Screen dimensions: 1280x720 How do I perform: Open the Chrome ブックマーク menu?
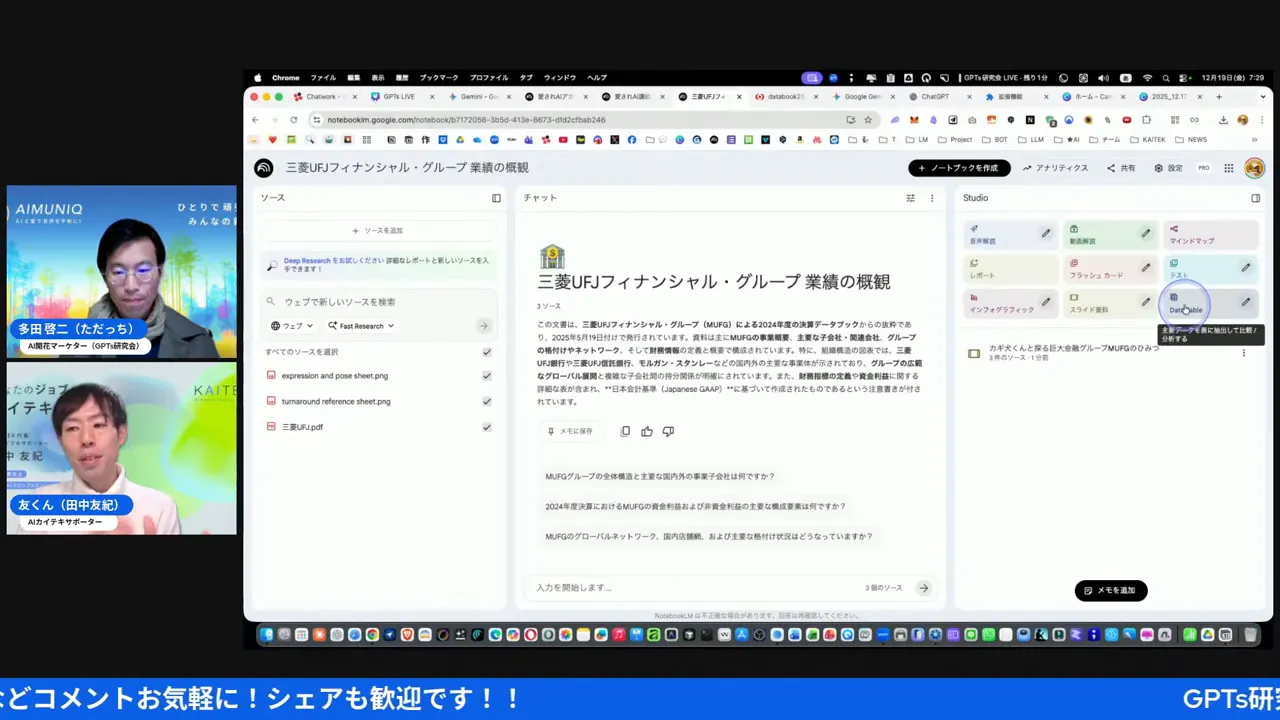(438, 77)
